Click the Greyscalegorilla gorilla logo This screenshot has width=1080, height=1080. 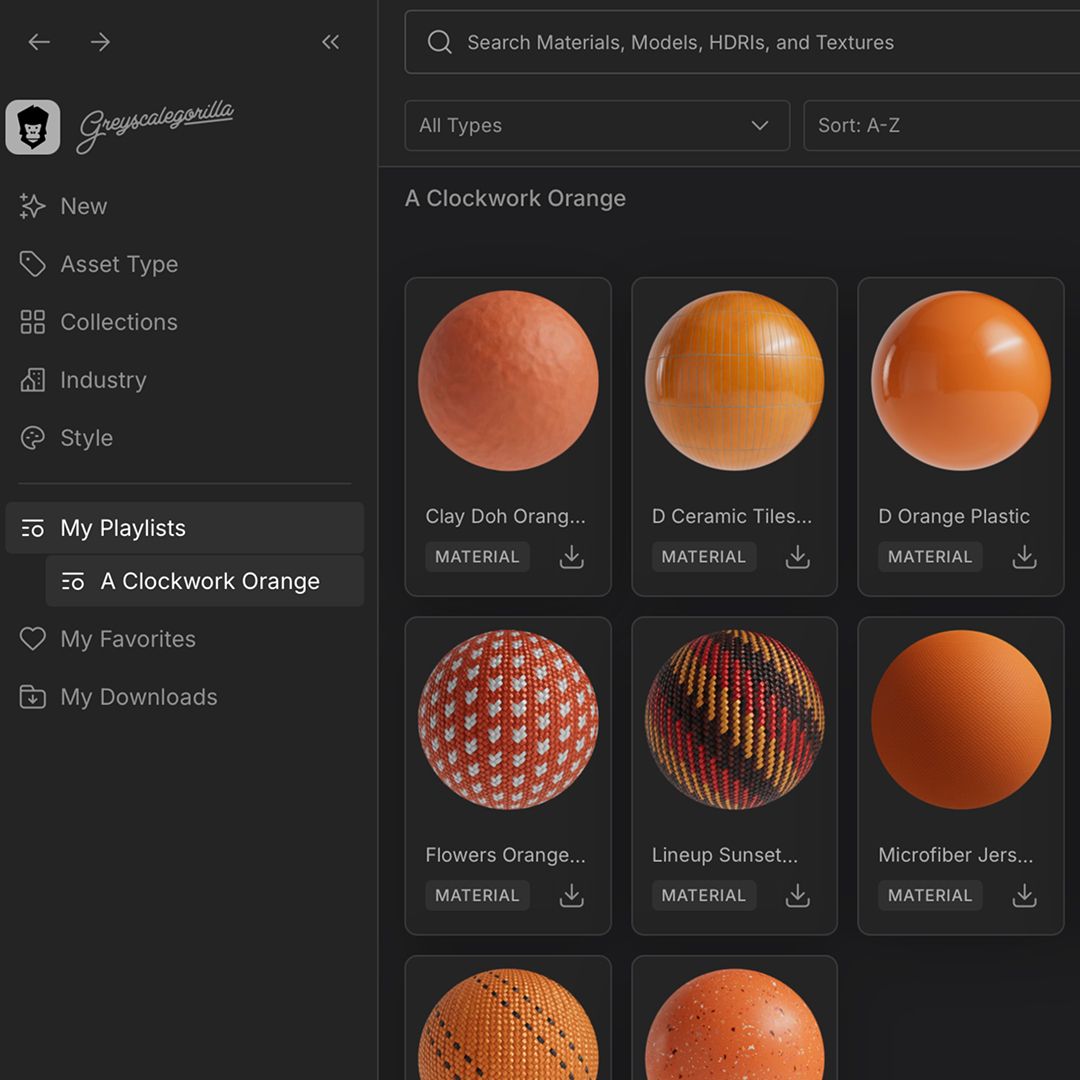33,127
